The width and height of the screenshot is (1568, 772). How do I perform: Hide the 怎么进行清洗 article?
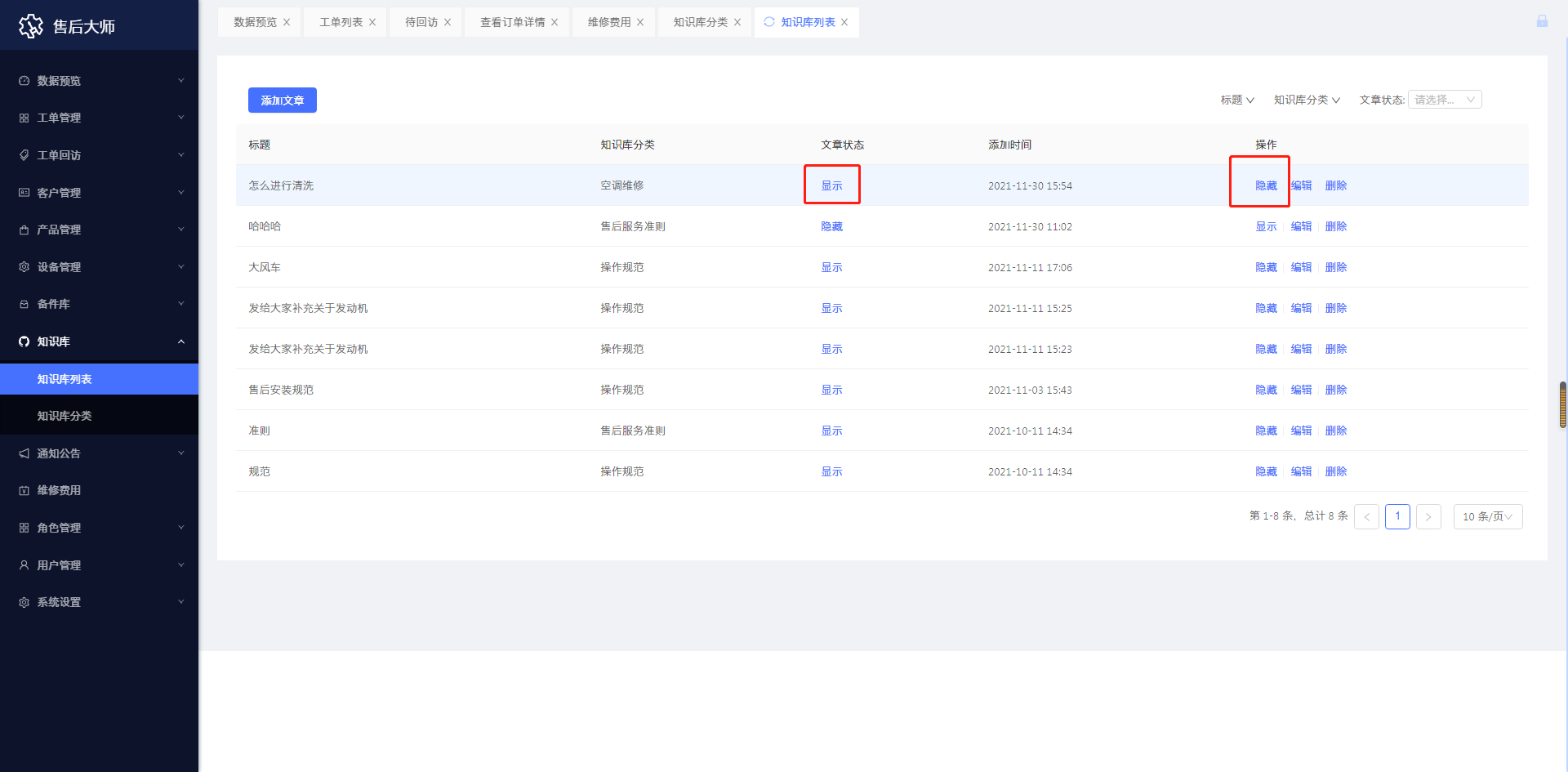click(1266, 185)
